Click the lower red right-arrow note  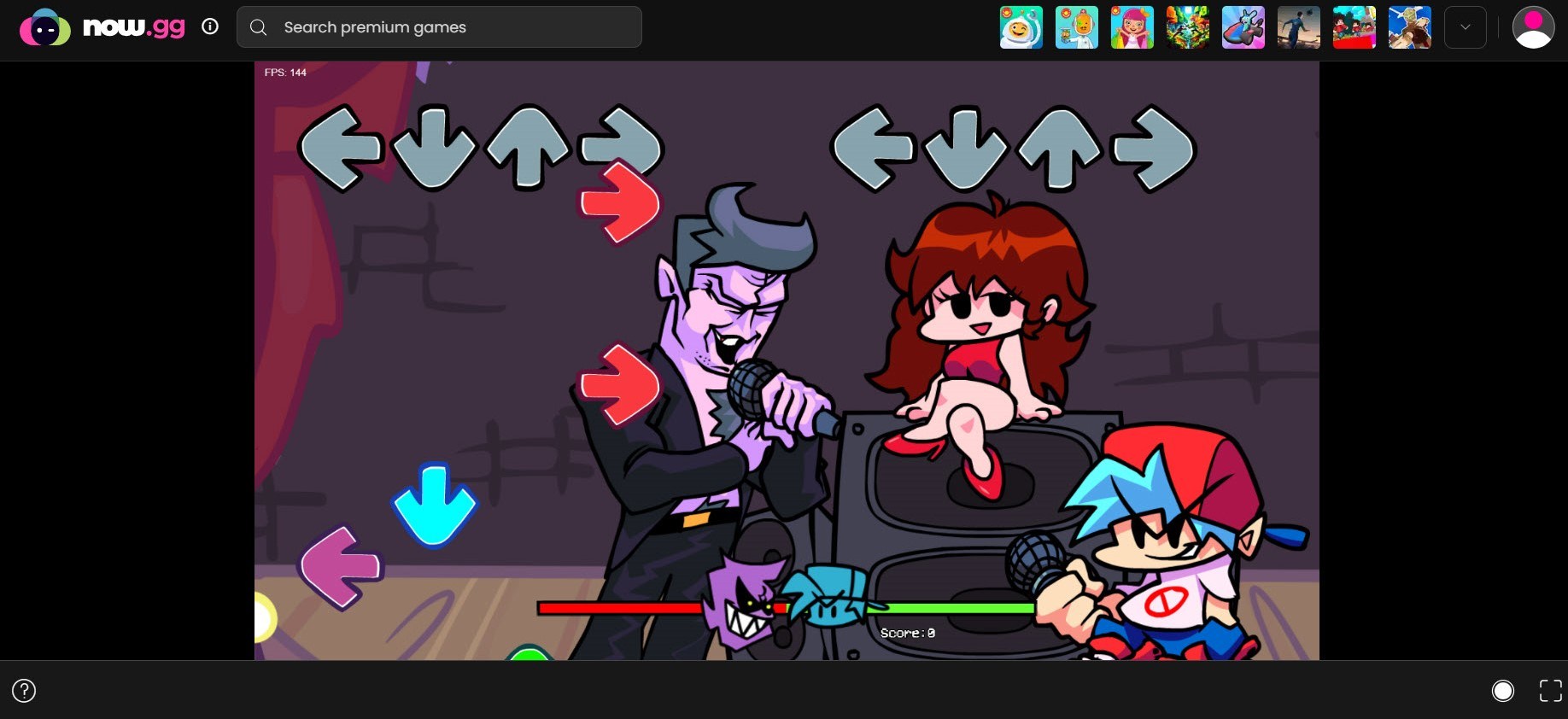pyautogui.click(x=620, y=385)
